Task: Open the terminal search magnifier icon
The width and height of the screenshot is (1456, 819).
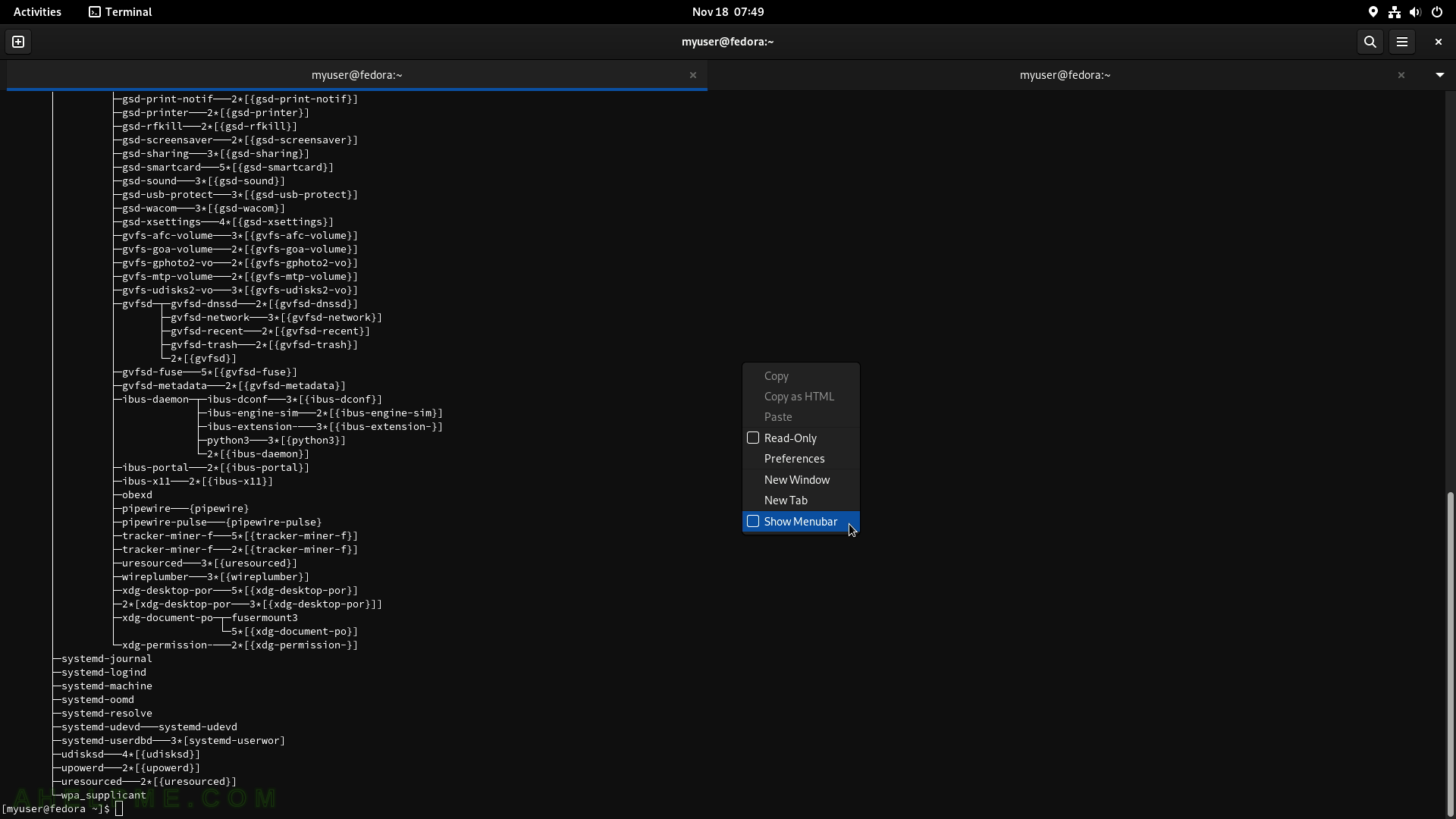Action: pyautogui.click(x=1370, y=42)
